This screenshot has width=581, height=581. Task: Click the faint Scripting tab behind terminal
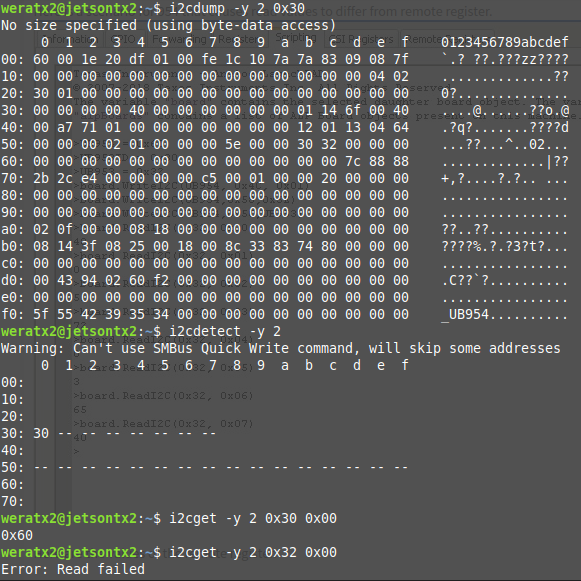click(296, 37)
